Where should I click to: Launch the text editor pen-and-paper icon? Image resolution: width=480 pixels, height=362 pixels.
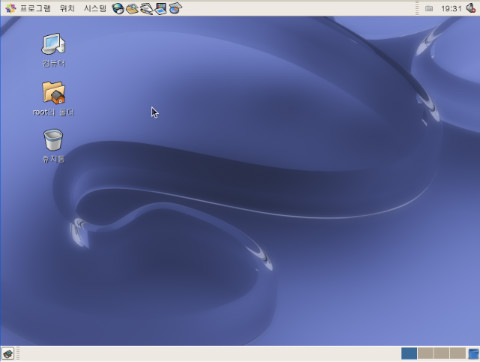coord(146,8)
